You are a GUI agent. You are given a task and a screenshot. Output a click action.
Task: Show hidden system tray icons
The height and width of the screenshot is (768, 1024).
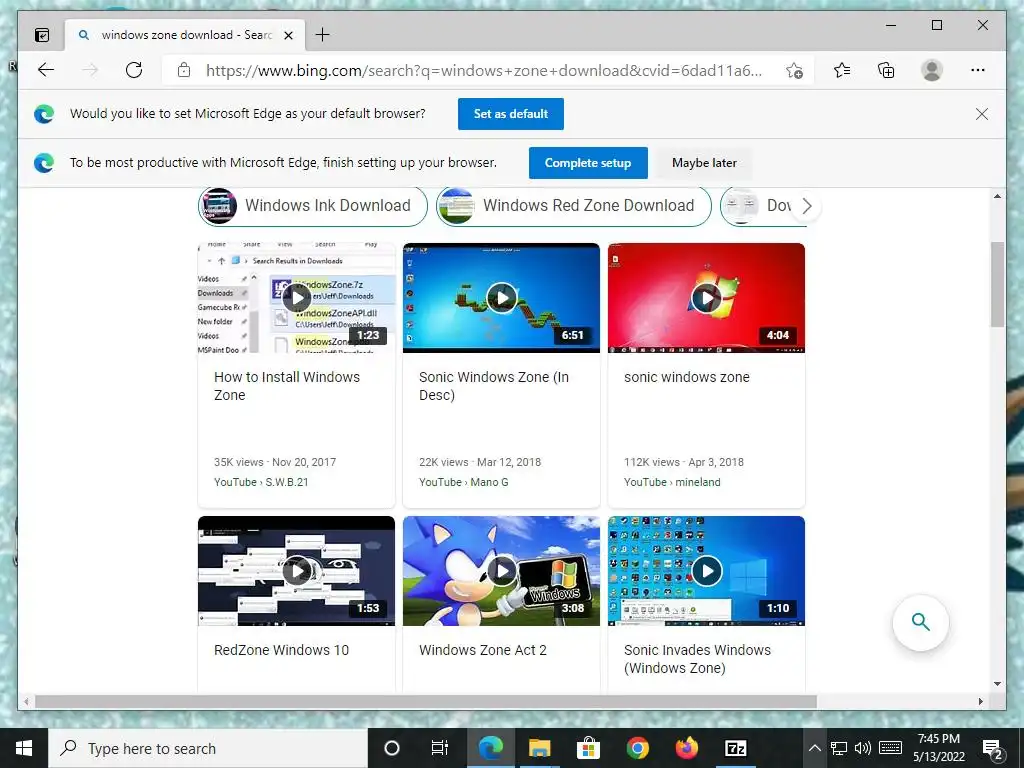814,748
